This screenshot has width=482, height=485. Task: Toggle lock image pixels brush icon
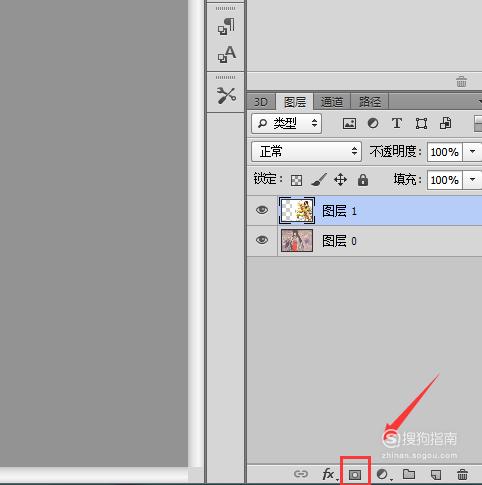(x=319, y=180)
